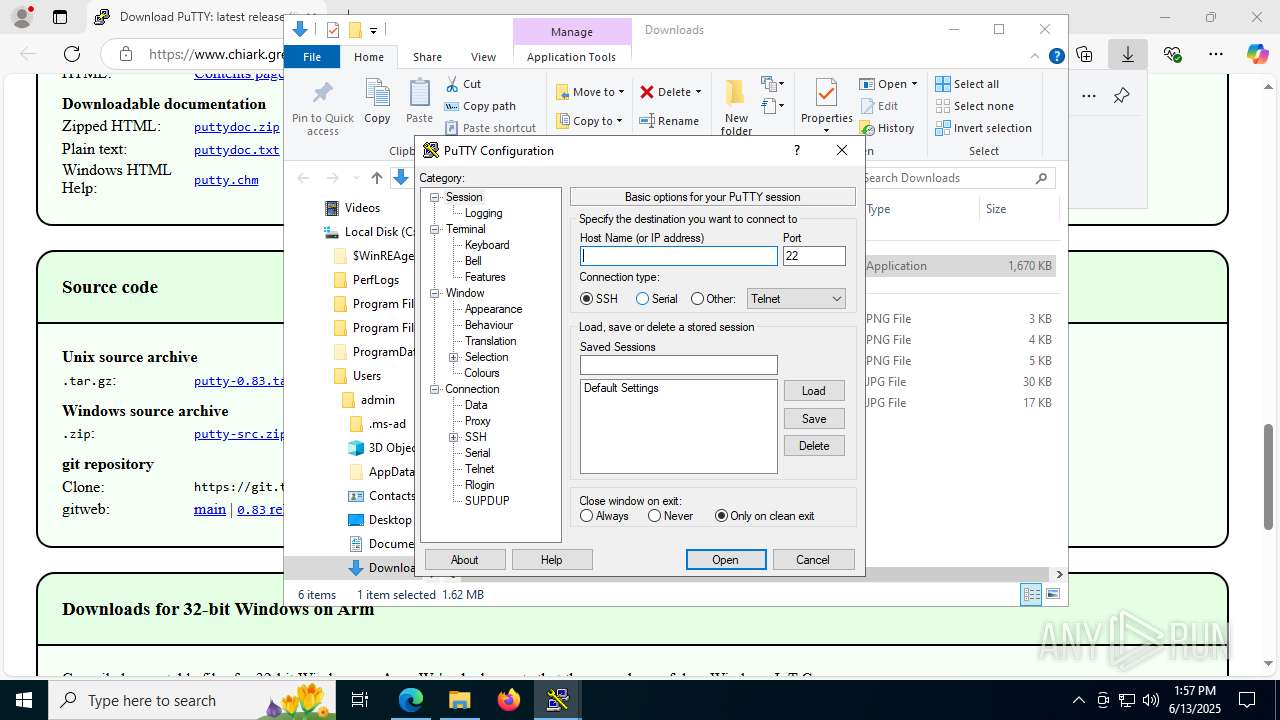Click the Delete session button

tap(814, 446)
